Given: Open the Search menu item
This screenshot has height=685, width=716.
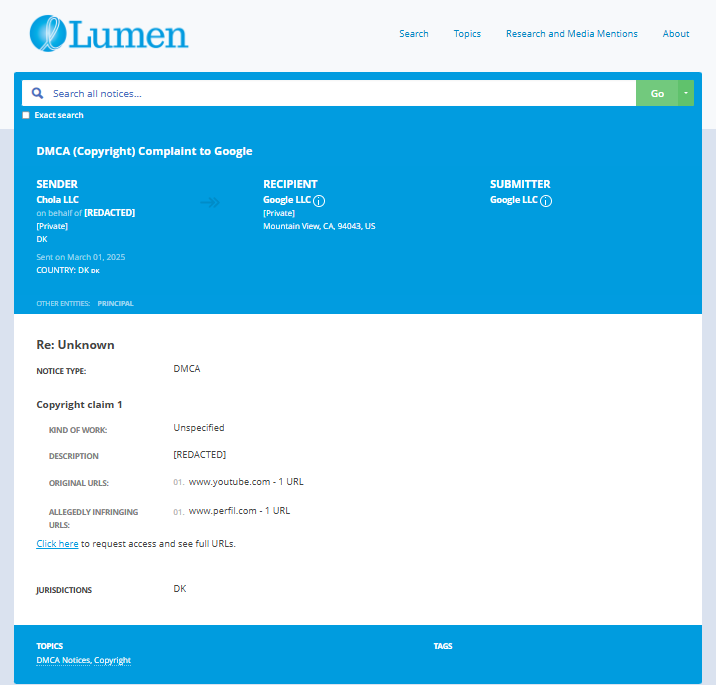Looking at the screenshot, I should pyautogui.click(x=414, y=34).
